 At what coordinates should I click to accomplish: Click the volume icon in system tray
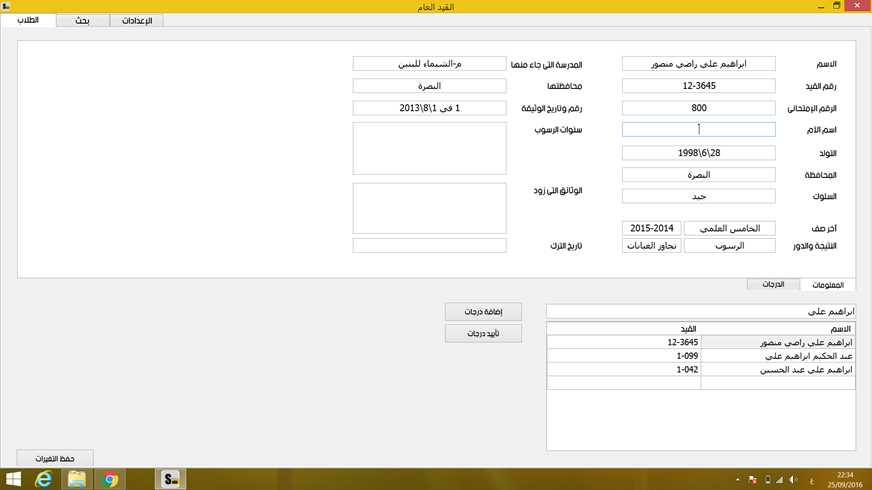point(794,480)
